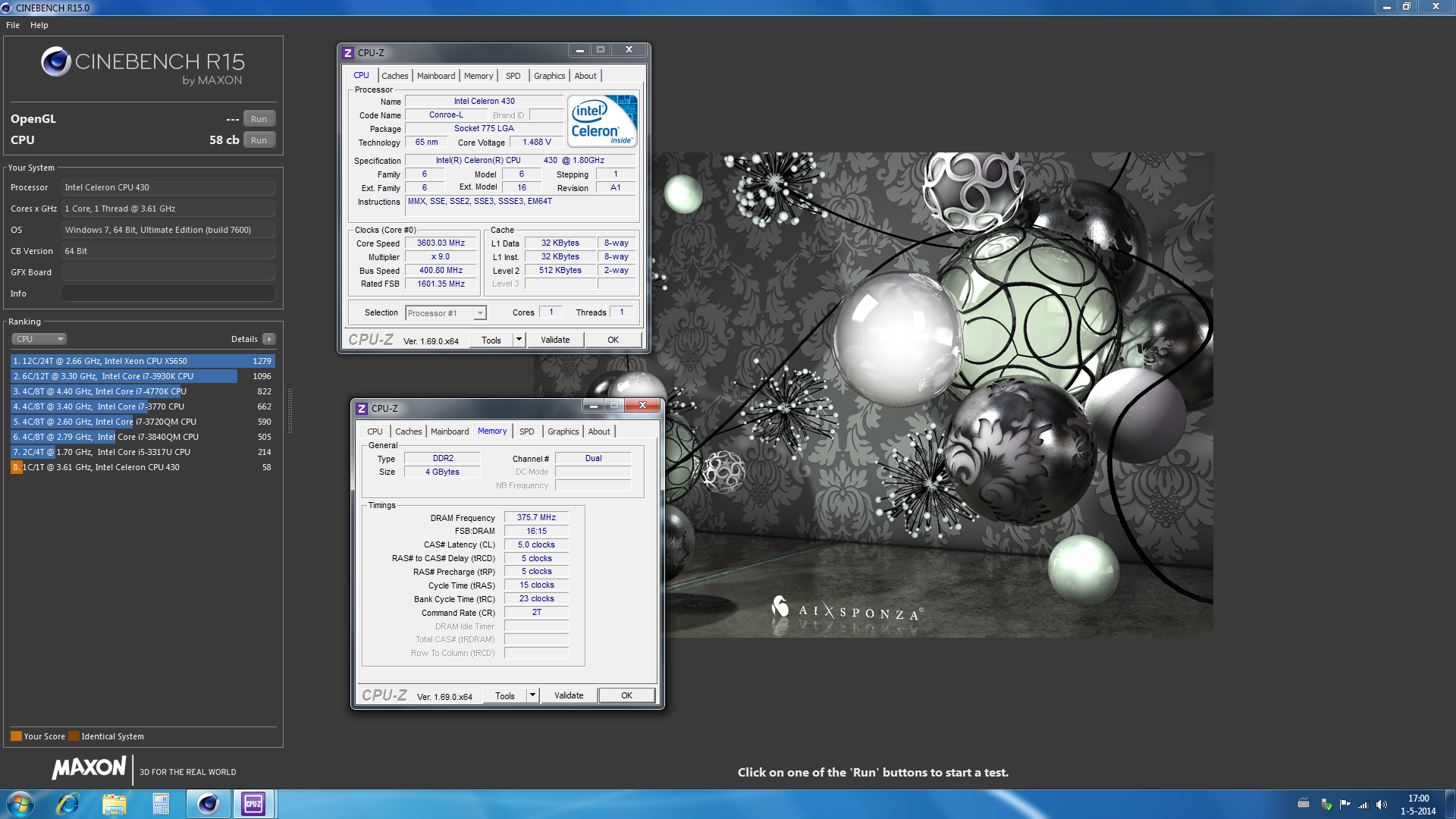Click OK in the upper CPU-Z window
This screenshot has height=819, width=1456.
pos(613,340)
